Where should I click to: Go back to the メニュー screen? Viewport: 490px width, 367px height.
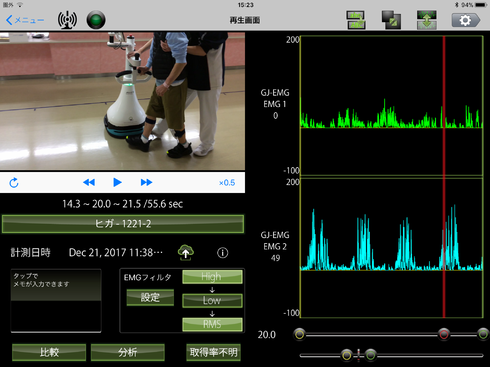25,20
